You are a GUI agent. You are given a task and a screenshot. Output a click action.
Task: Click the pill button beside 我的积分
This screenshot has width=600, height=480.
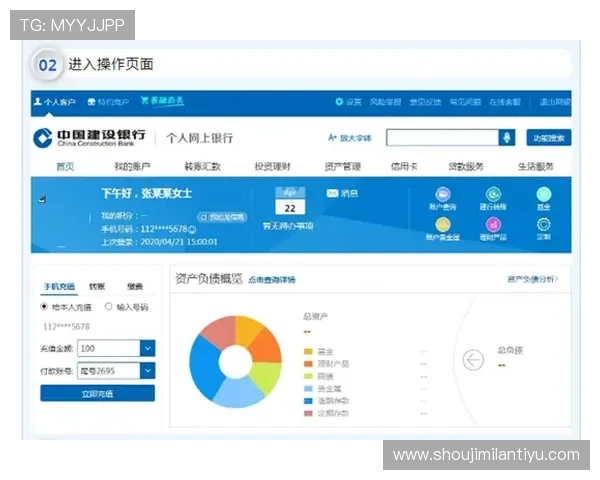(x=222, y=217)
